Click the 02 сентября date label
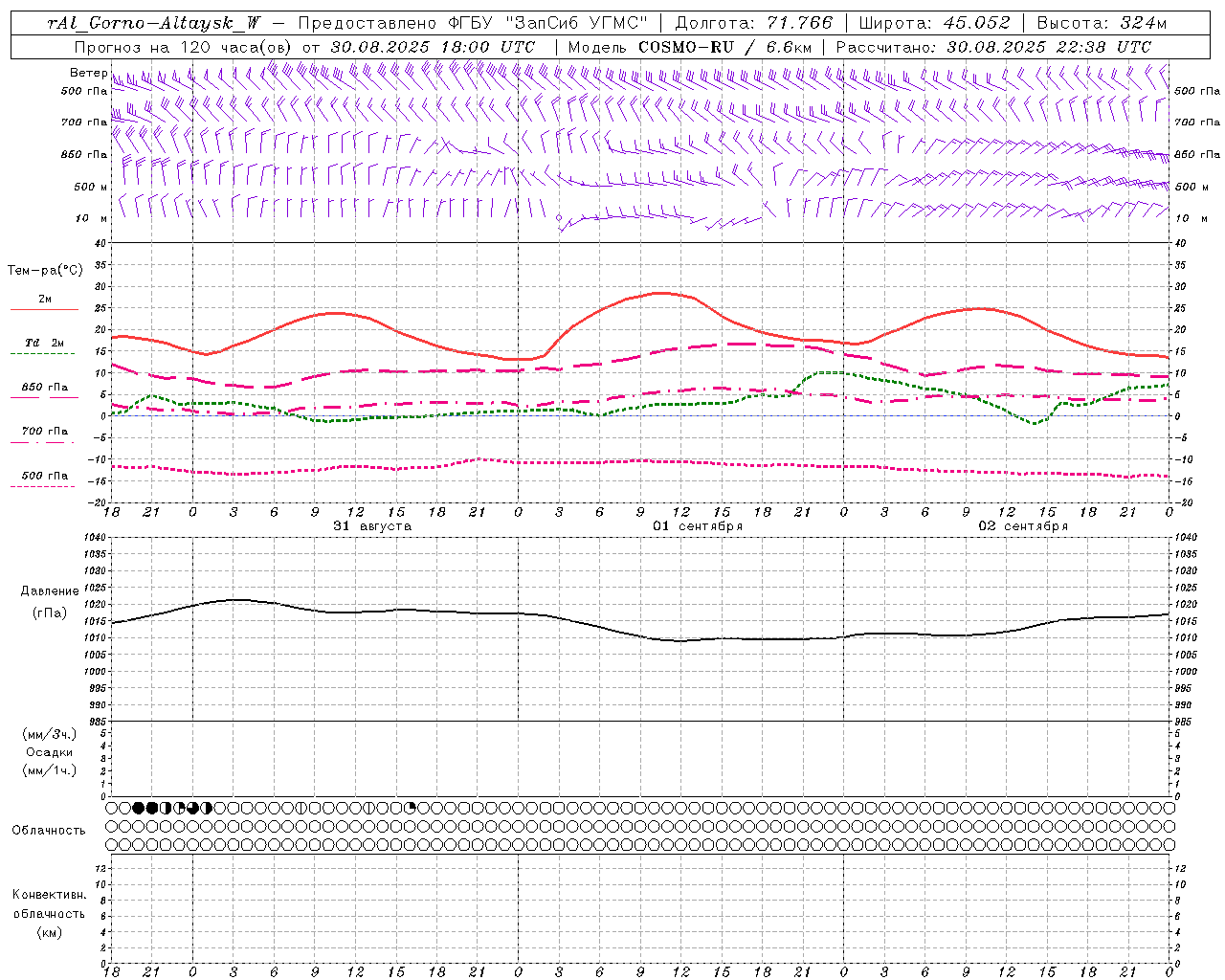Viewport: 1225px width, 980px height. coord(1023,526)
